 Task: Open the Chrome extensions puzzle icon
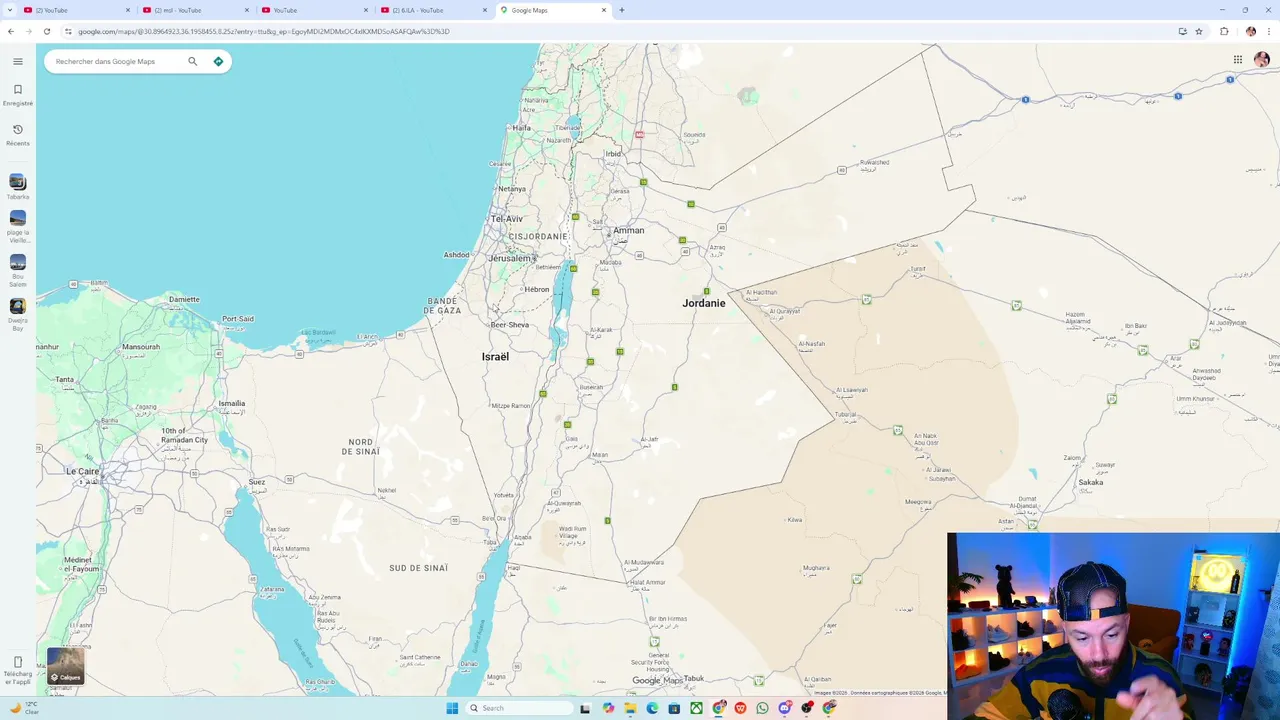click(1224, 31)
